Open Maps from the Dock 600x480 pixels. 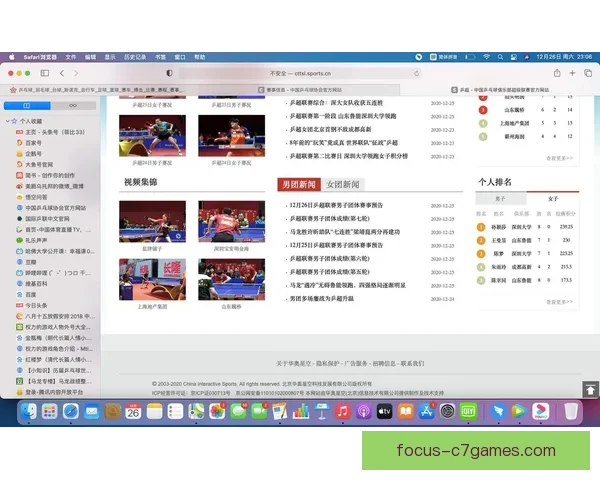pyautogui.click(x=196, y=411)
